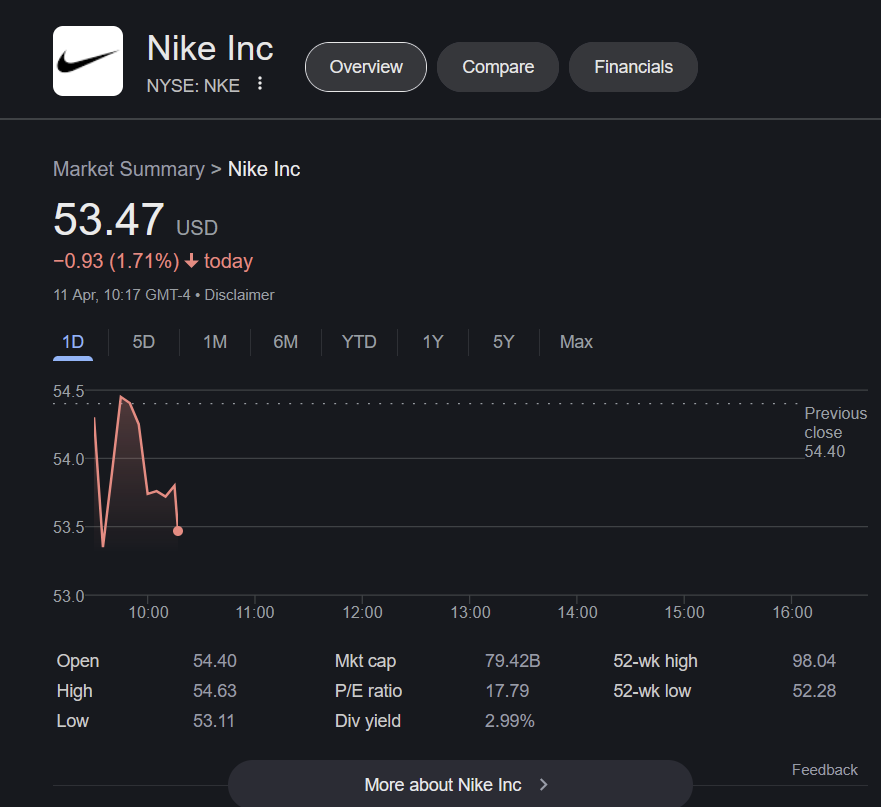Click the NYSE: NKE ticker text

click(x=193, y=85)
